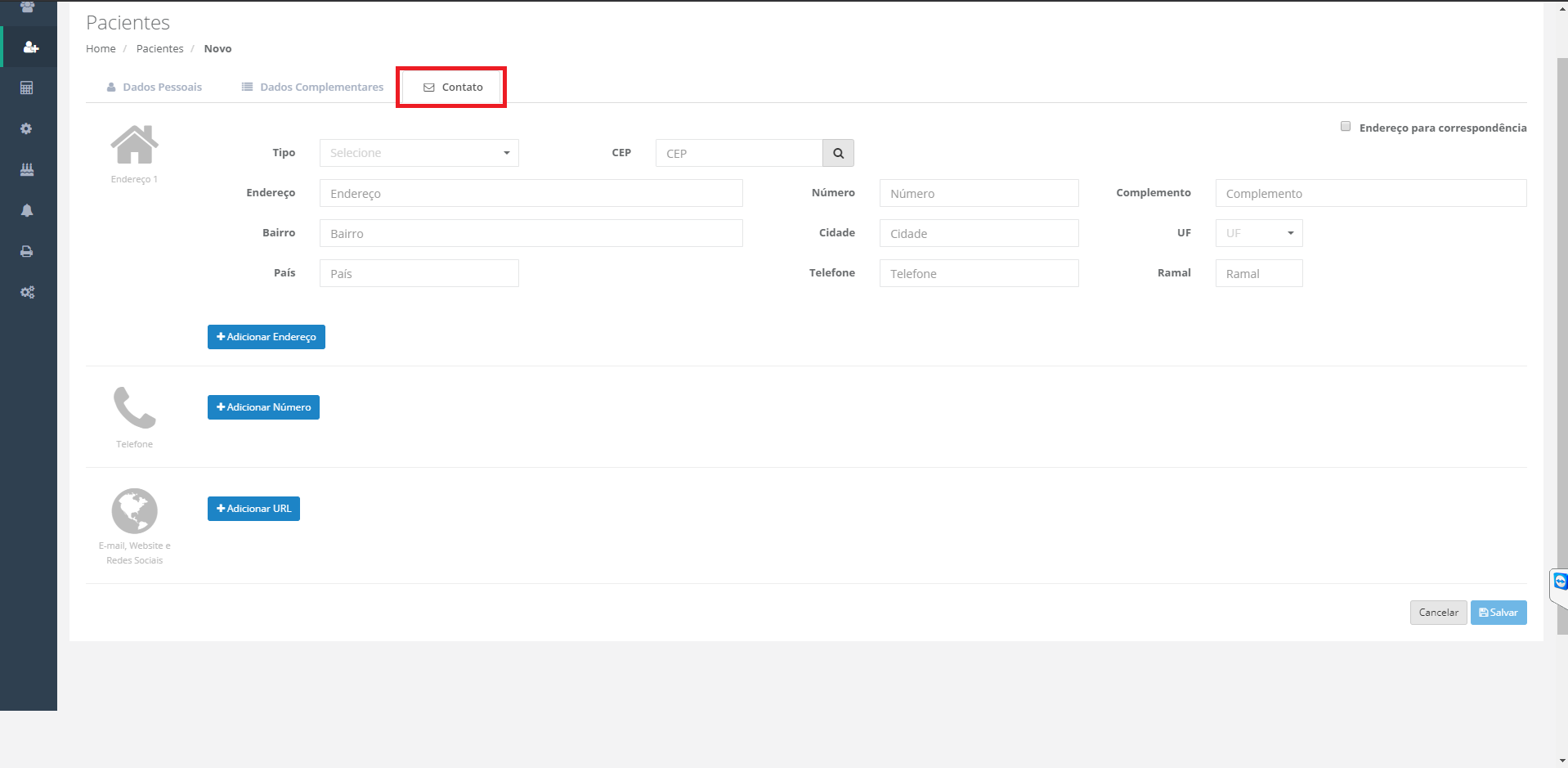This screenshot has width=1568, height=768.
Task: Focus the Endereço text field
Action: point(531,194)
